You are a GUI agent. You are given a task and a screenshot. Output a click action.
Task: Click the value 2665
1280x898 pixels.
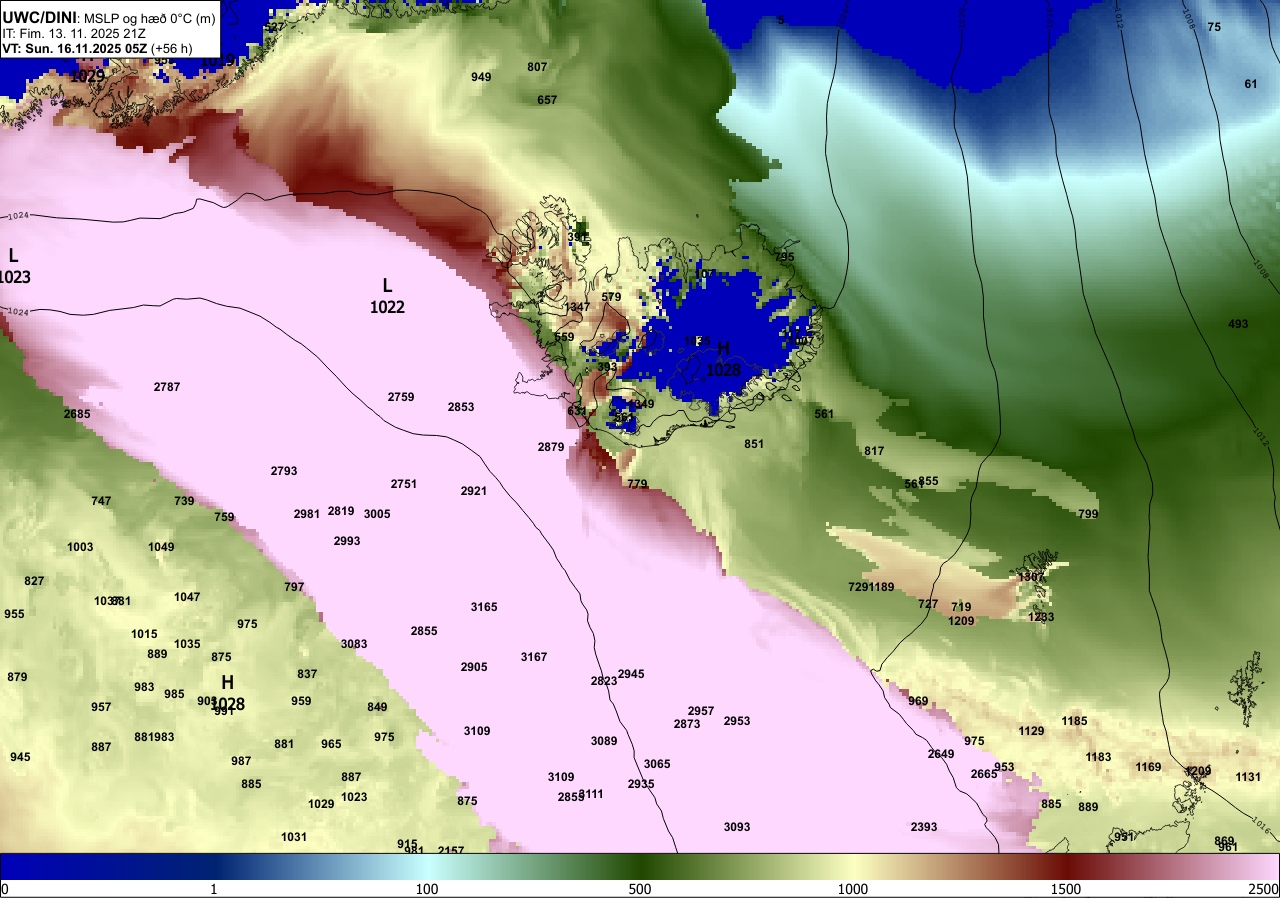pyautogui.click(x=984, y=774)
